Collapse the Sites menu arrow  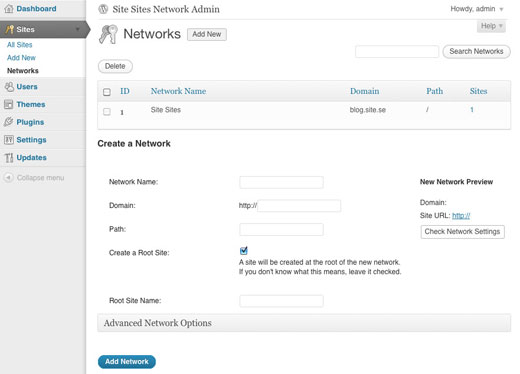(78, 29)
